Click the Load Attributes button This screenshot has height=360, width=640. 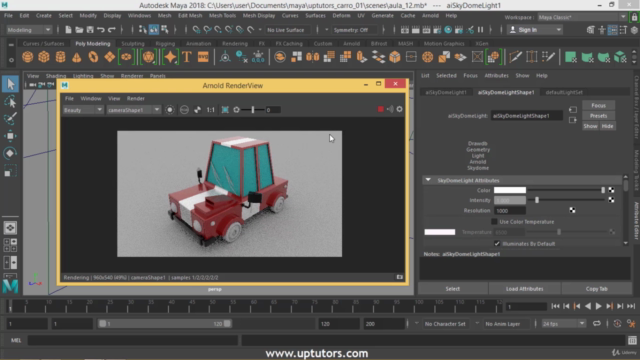[524, 289]
